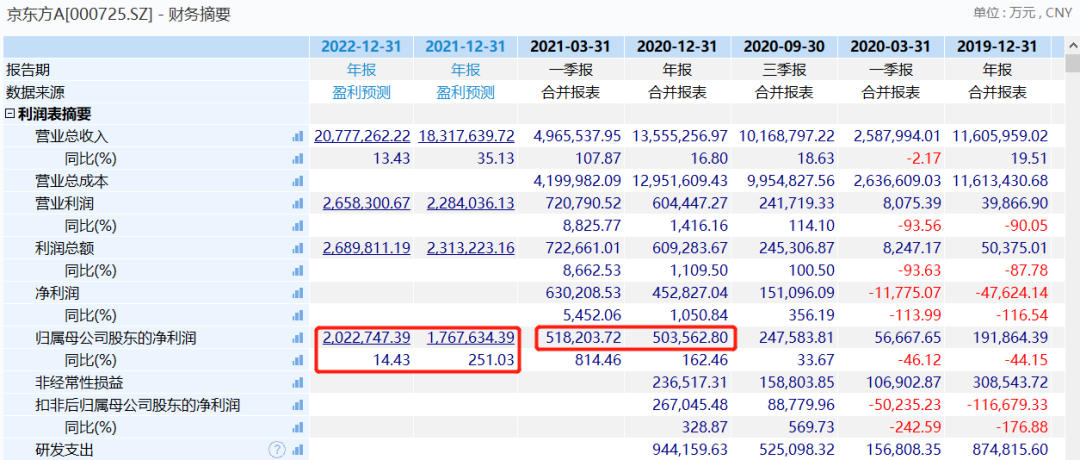Select cell value 503,562.80

click(689, 338)
